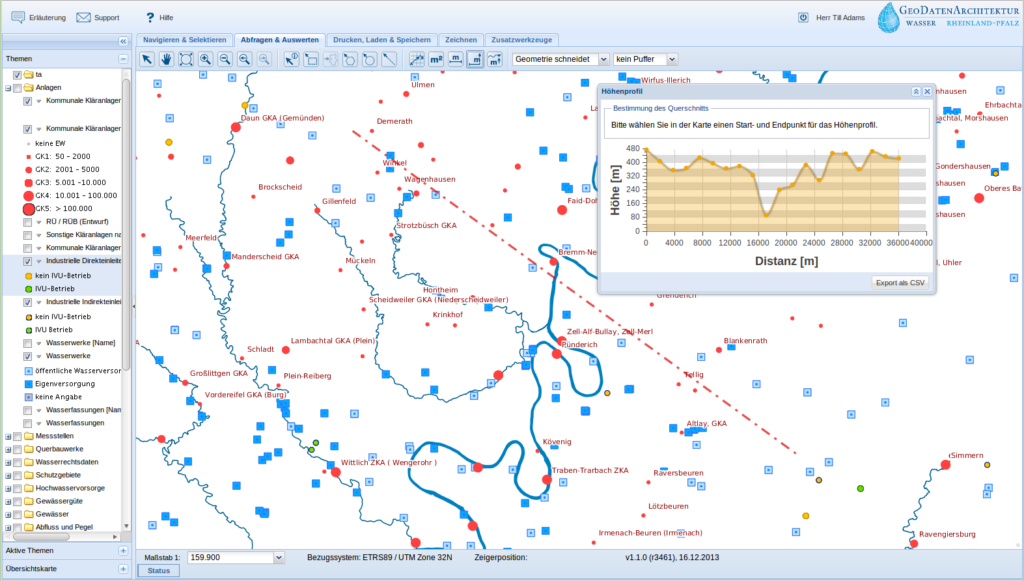1024x581 pixels.
Task: Switch to the Navigieren & Selektieren tab
Action: [x=184, y=39]
